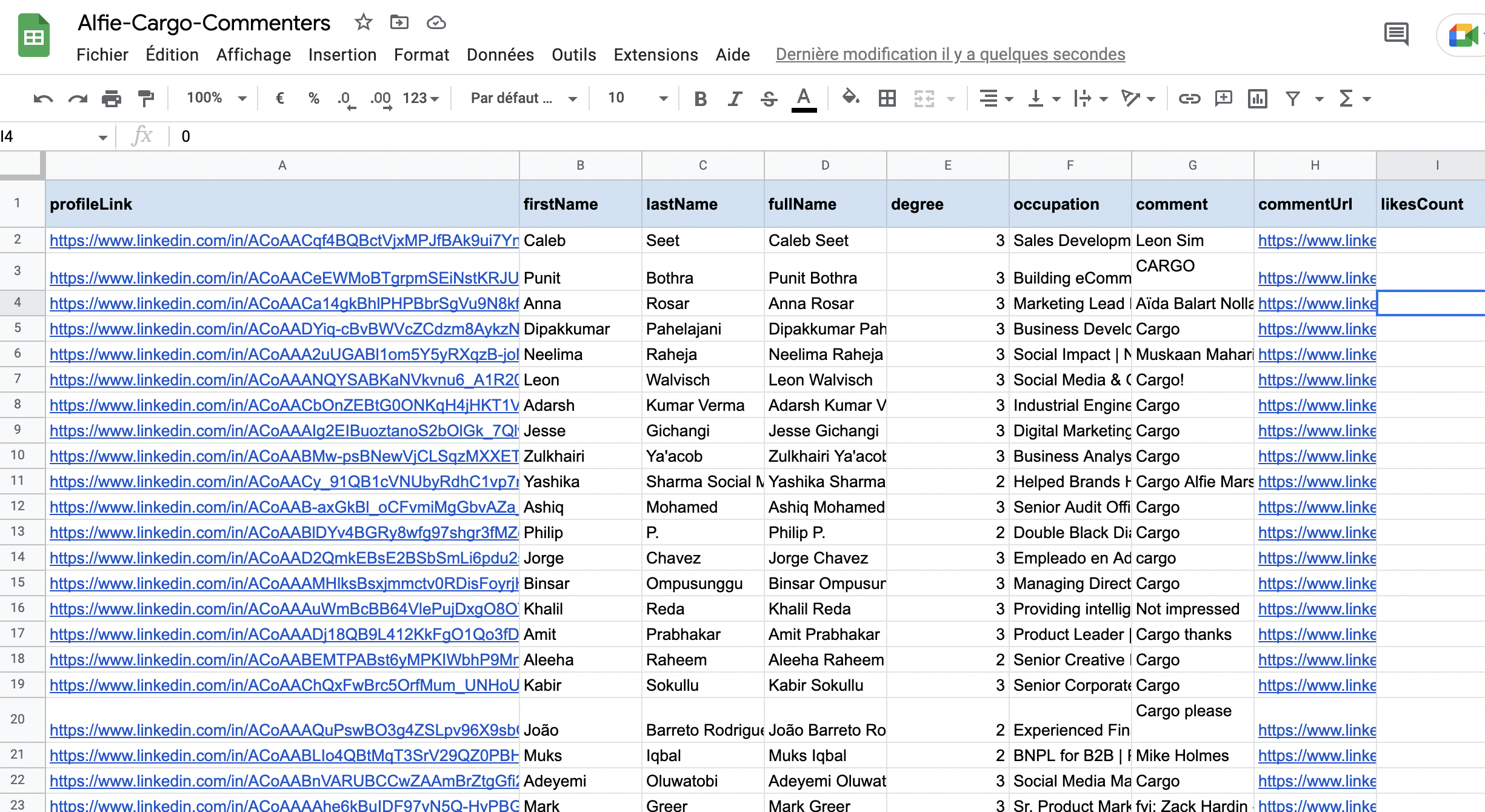This screenshot has height=812, width=1485.
Task: Format as percent
Action: (x=313, y=98)
